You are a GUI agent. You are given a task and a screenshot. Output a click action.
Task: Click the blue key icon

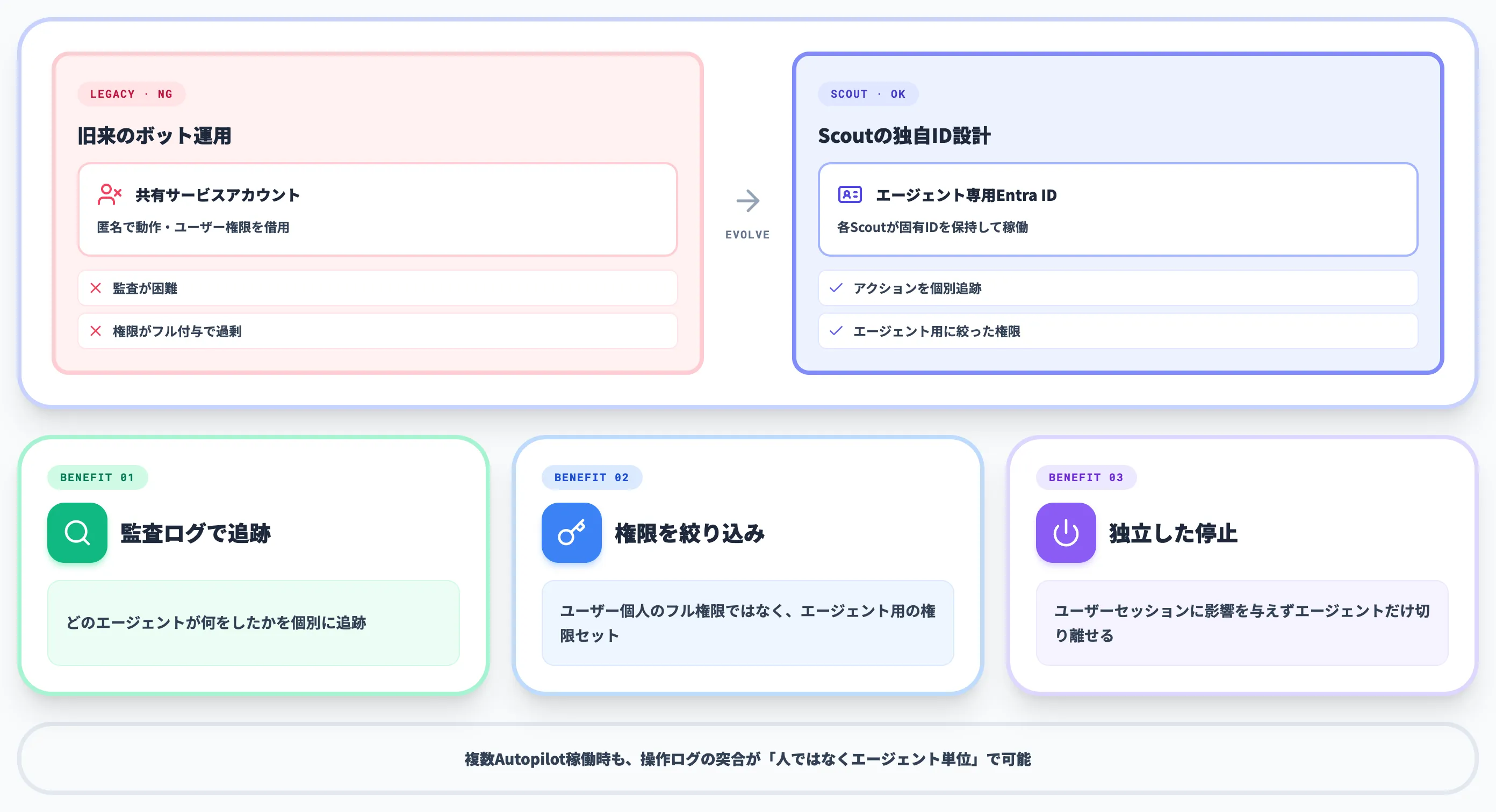click(571, 532)
